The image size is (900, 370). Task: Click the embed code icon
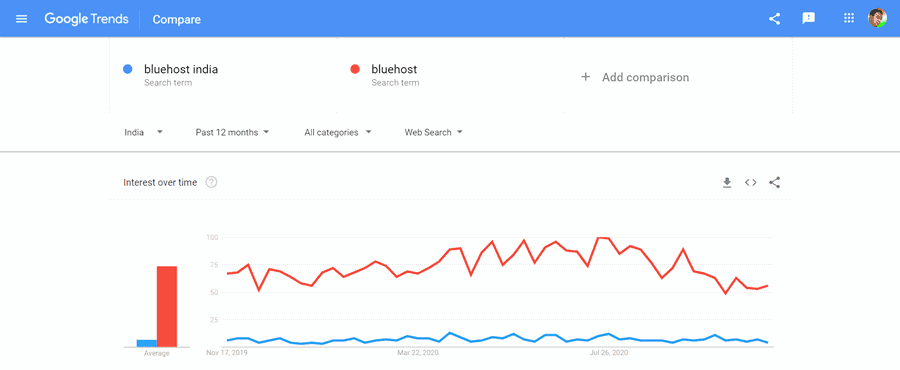click(x=750, y=183)
